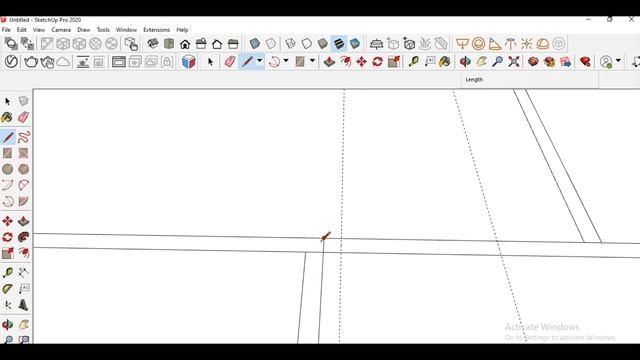Viewport: 640px width, 360px height.
Task: Select Zoom magnifier tool in top toolbar
Action: (497, 62)
